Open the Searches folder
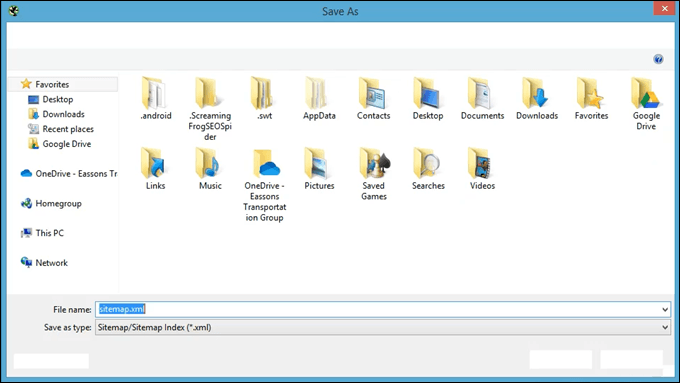Viewport: 680px width, 383px height. 428,168
